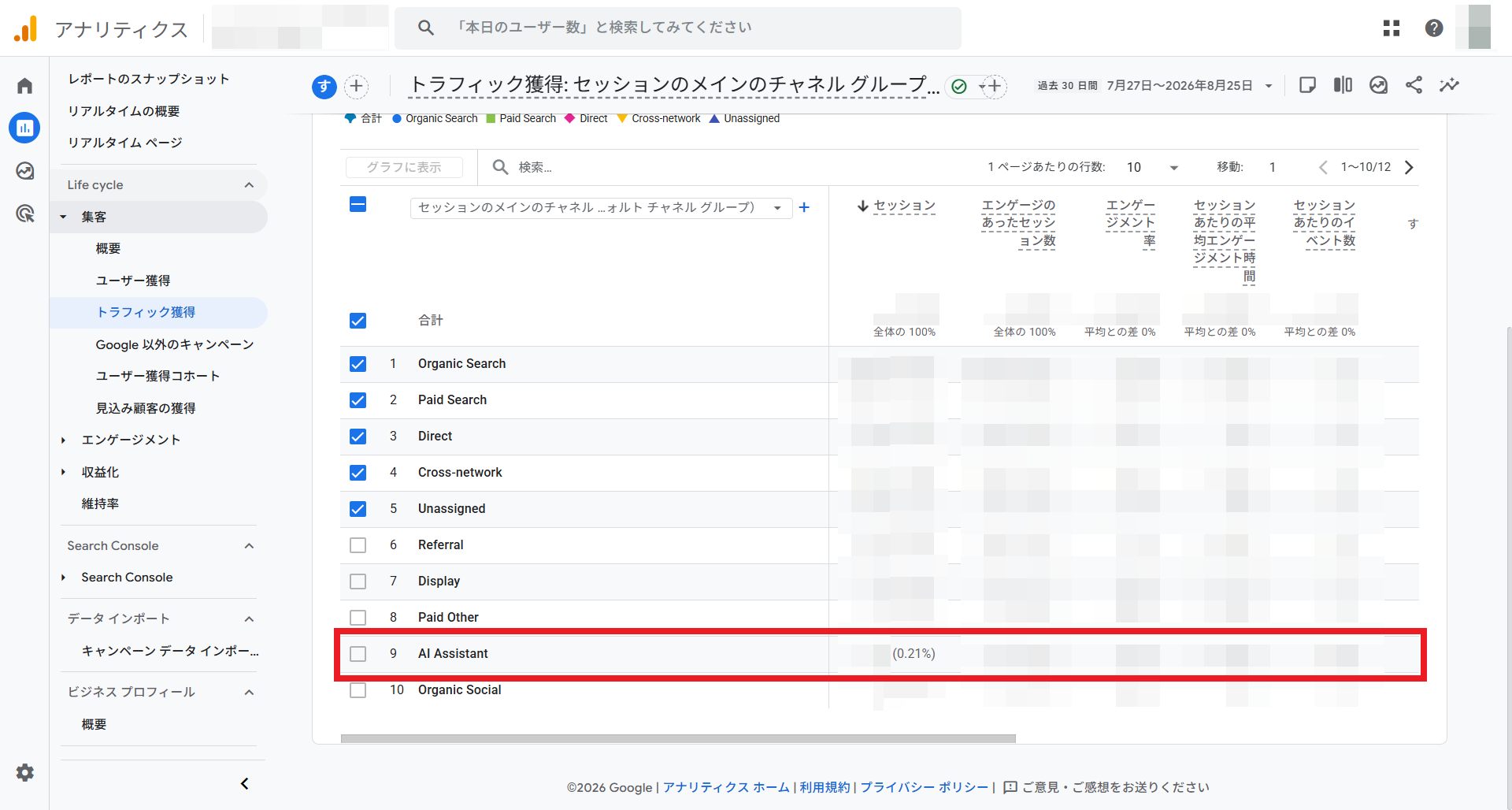Open the rows per page dropdown
The height and width of the screenshot is (810, 1512).
click(1152, 167)
